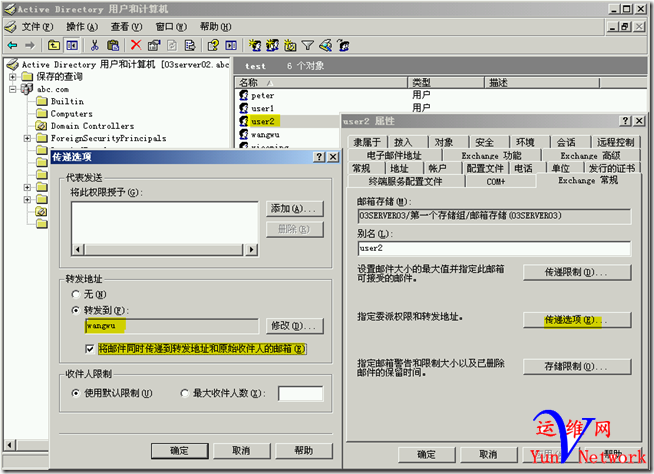Viewport: 654px width, 474px height.
Task: Click the 别名 input field
Action: coord(494,248)
